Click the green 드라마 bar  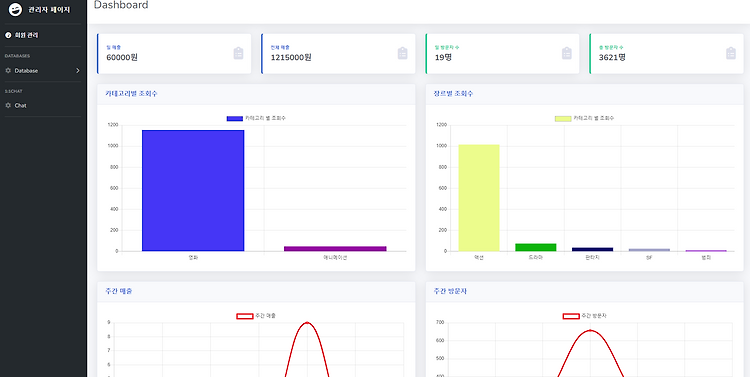pyautogui.click(x=536, y=247)
